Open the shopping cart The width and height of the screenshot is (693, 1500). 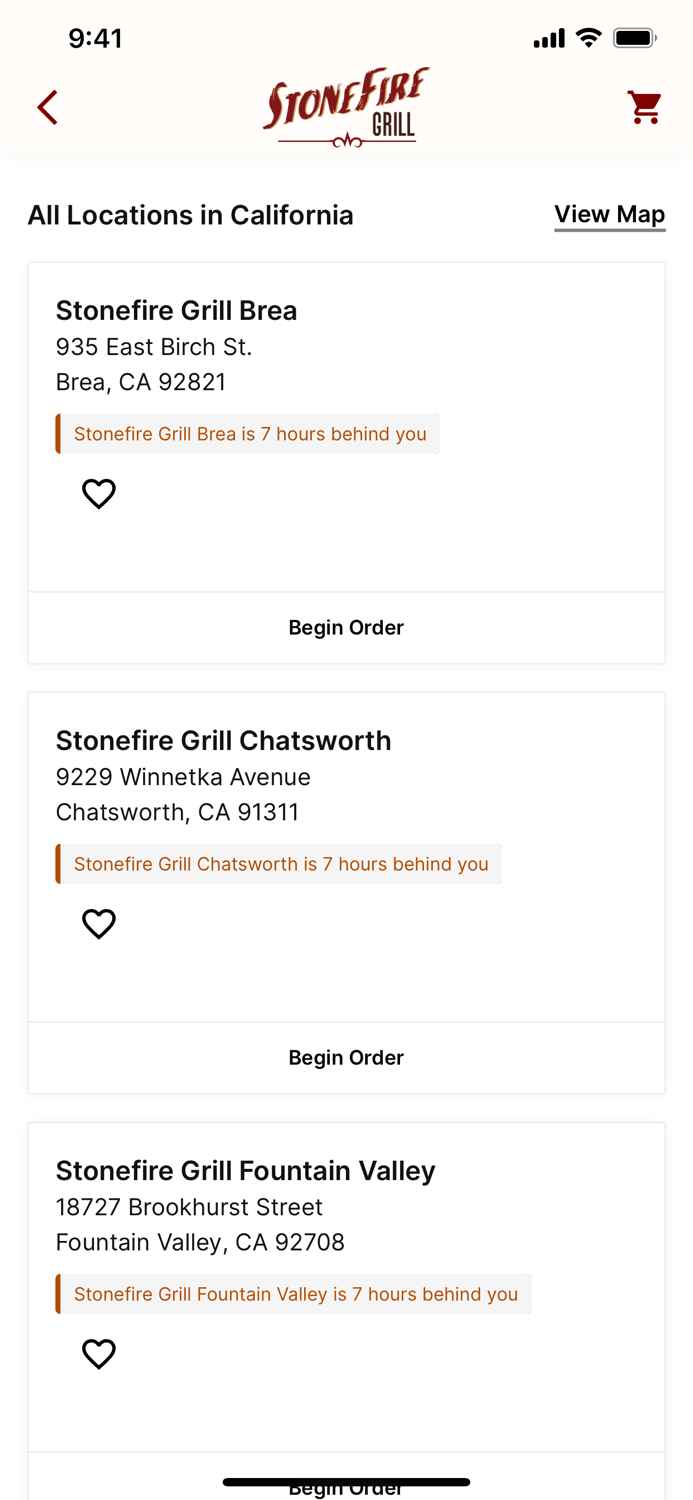[645, 107]
